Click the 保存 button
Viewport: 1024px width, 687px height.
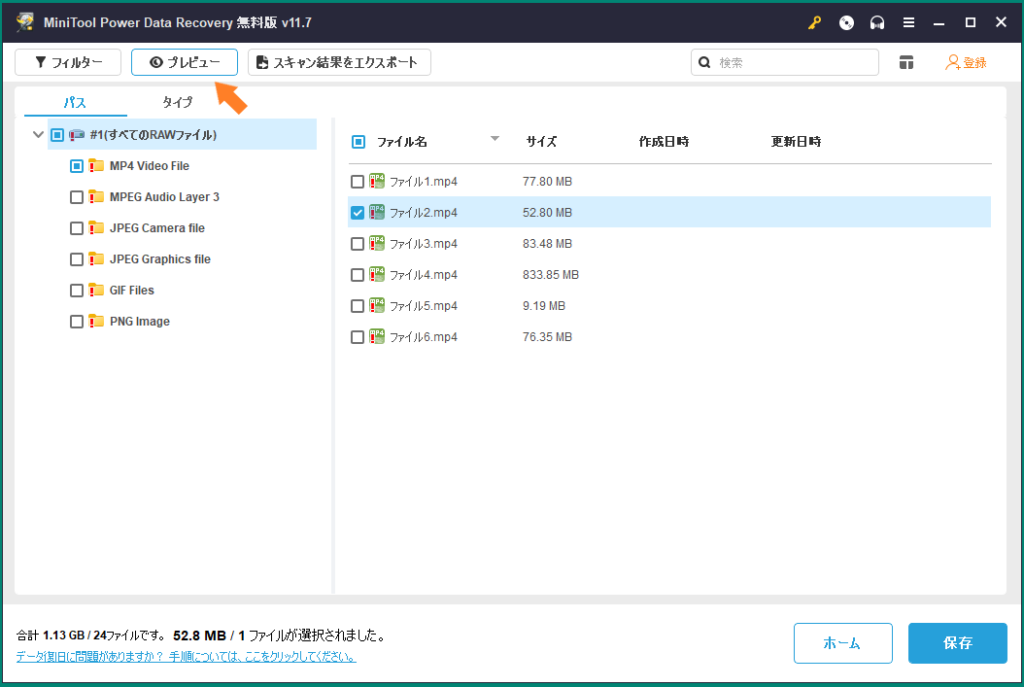point(957,643)
